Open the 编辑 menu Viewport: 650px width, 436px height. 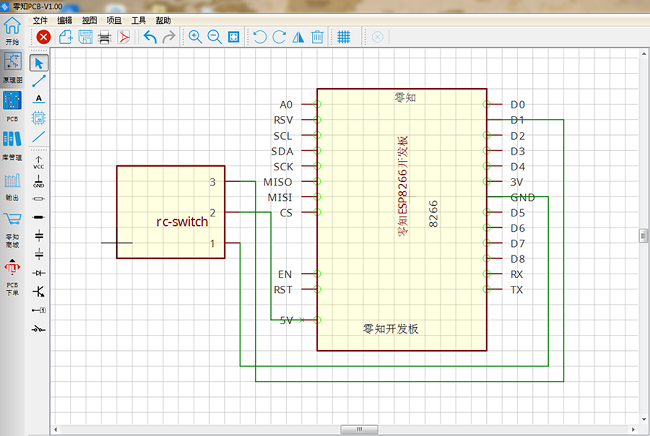tap(65, 20)
